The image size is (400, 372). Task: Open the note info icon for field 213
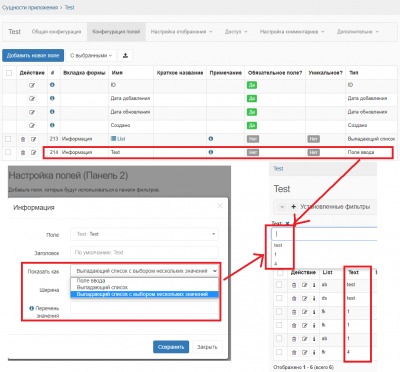pyautogui.click(x=211, y=139)
